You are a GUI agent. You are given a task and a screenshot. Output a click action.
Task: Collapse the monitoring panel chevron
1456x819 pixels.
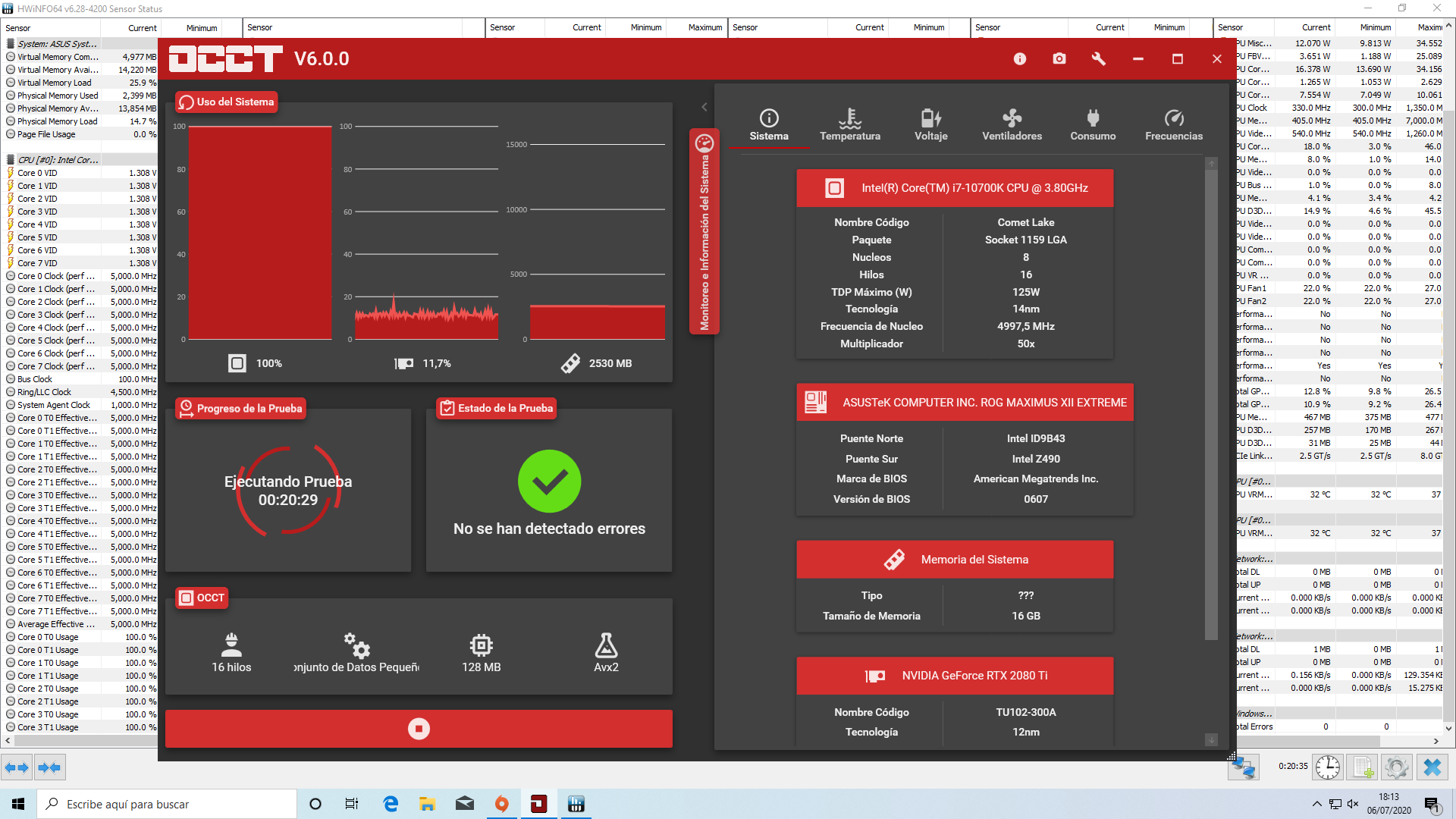coord(704,107)
